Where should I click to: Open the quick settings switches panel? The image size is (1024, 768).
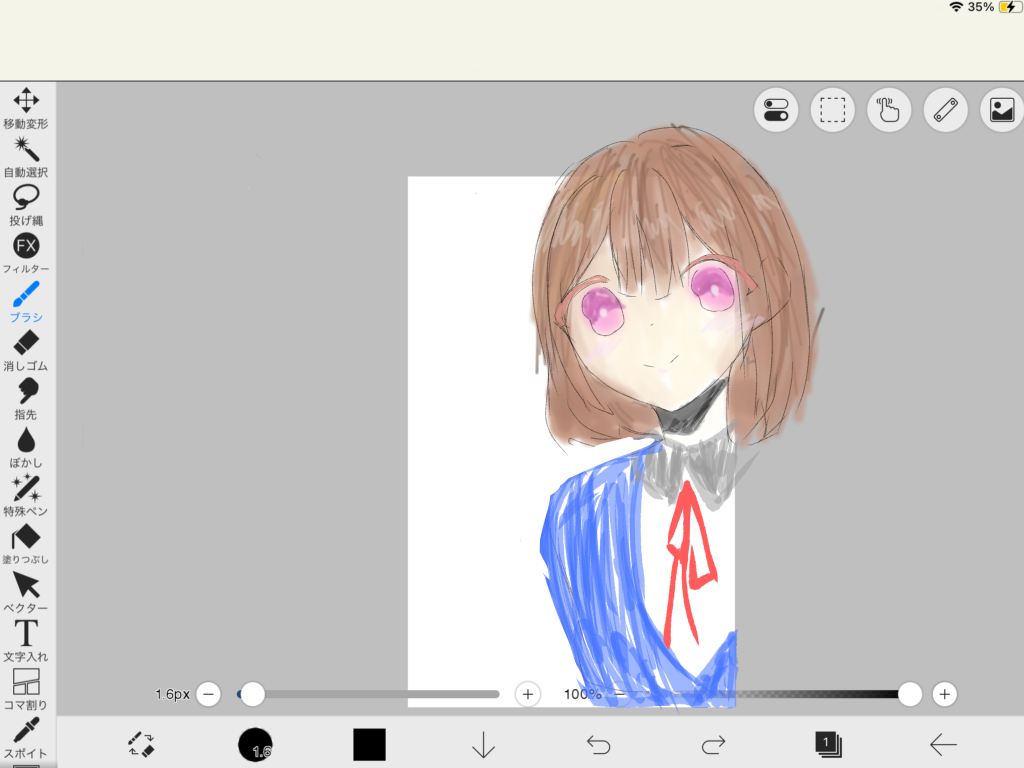click(775, 110)
